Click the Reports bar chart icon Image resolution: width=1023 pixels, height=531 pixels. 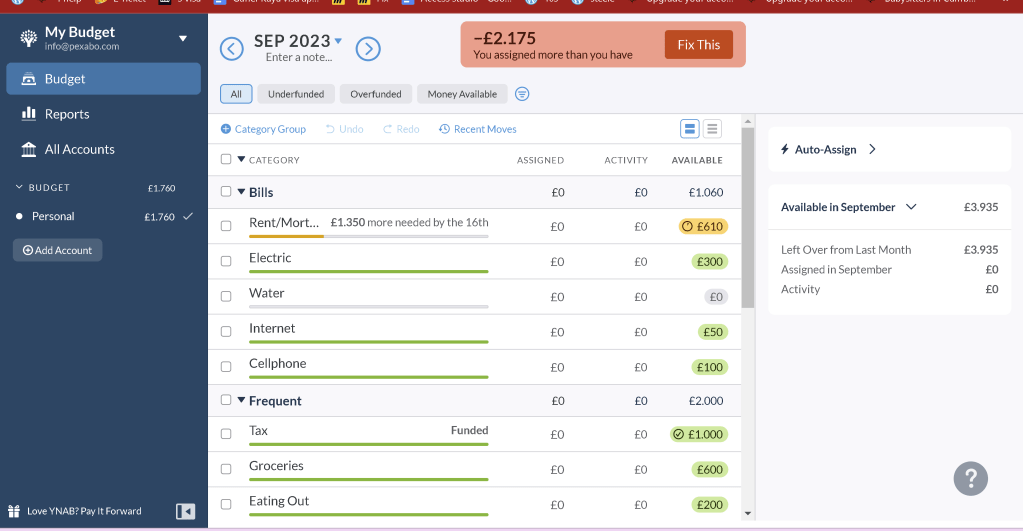tap(29, 114)
